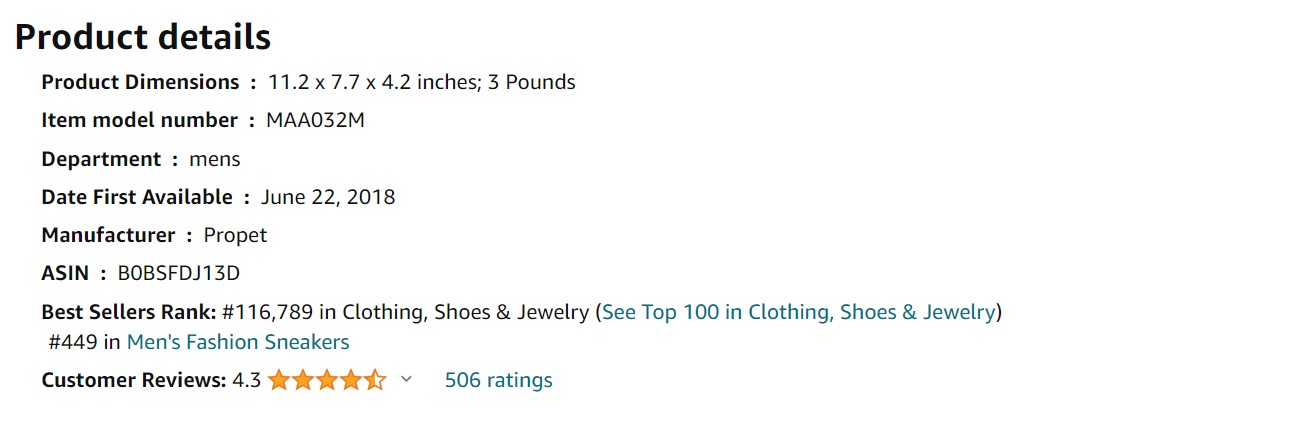Click the orange star rating icons

pyautogui.click(x=327, y=380)
